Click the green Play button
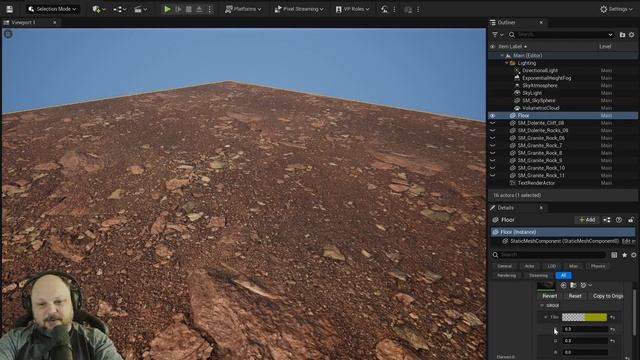Screen dimensions: 640x360 click(x=167, y=9)
